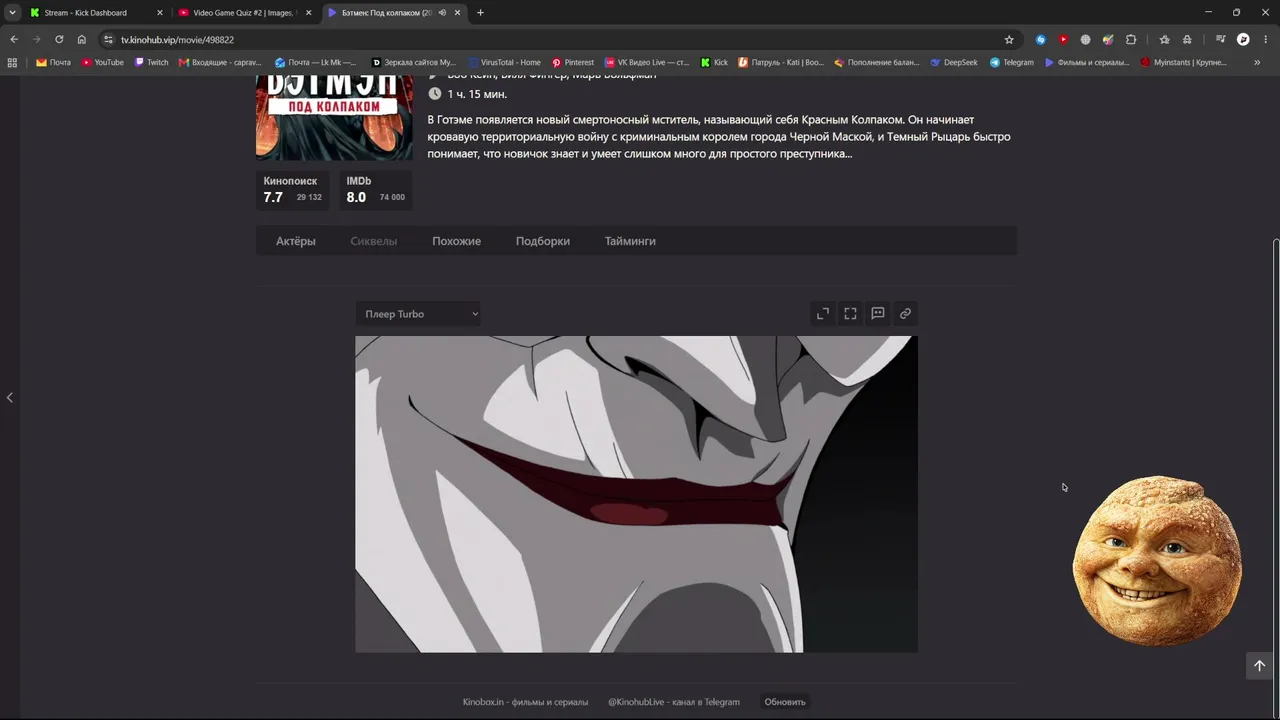Open the VK Видео Live bookmark
This screenshot has height=720, width=1280.
[x=647, y=62]
